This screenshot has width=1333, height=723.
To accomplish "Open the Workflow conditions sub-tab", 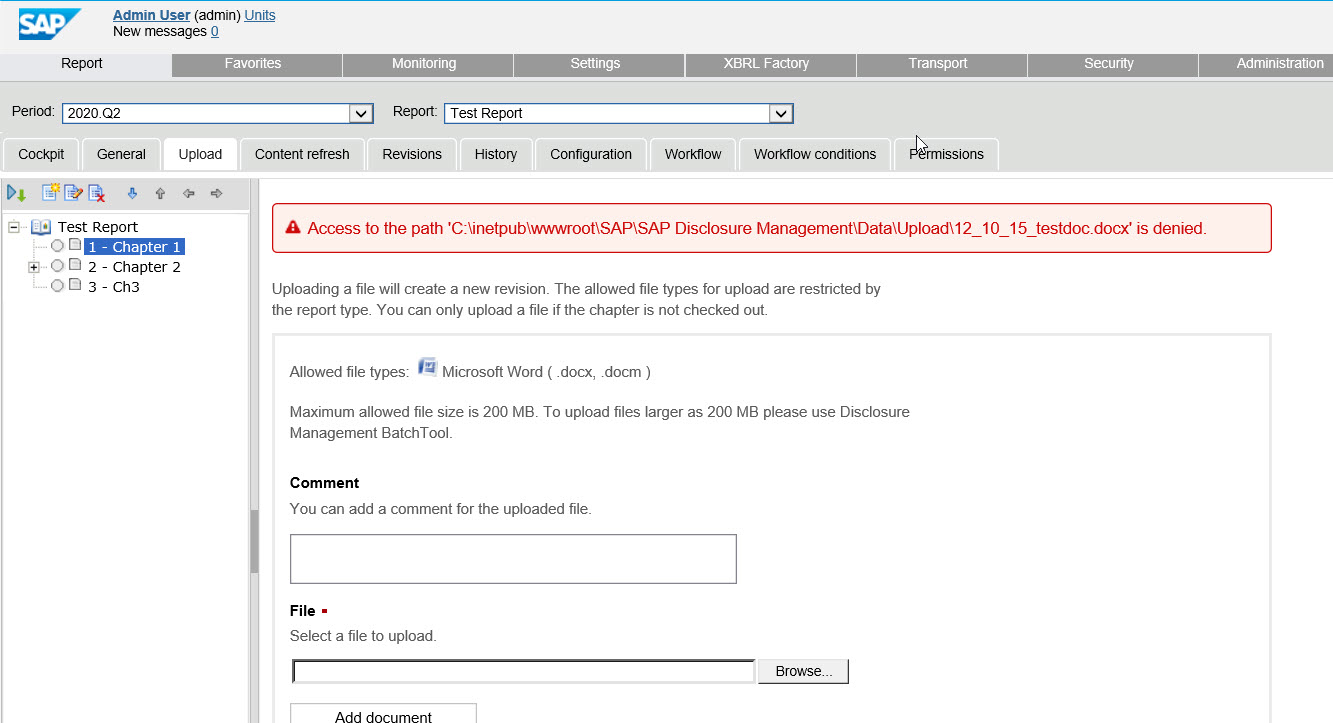I will [815, 154].
